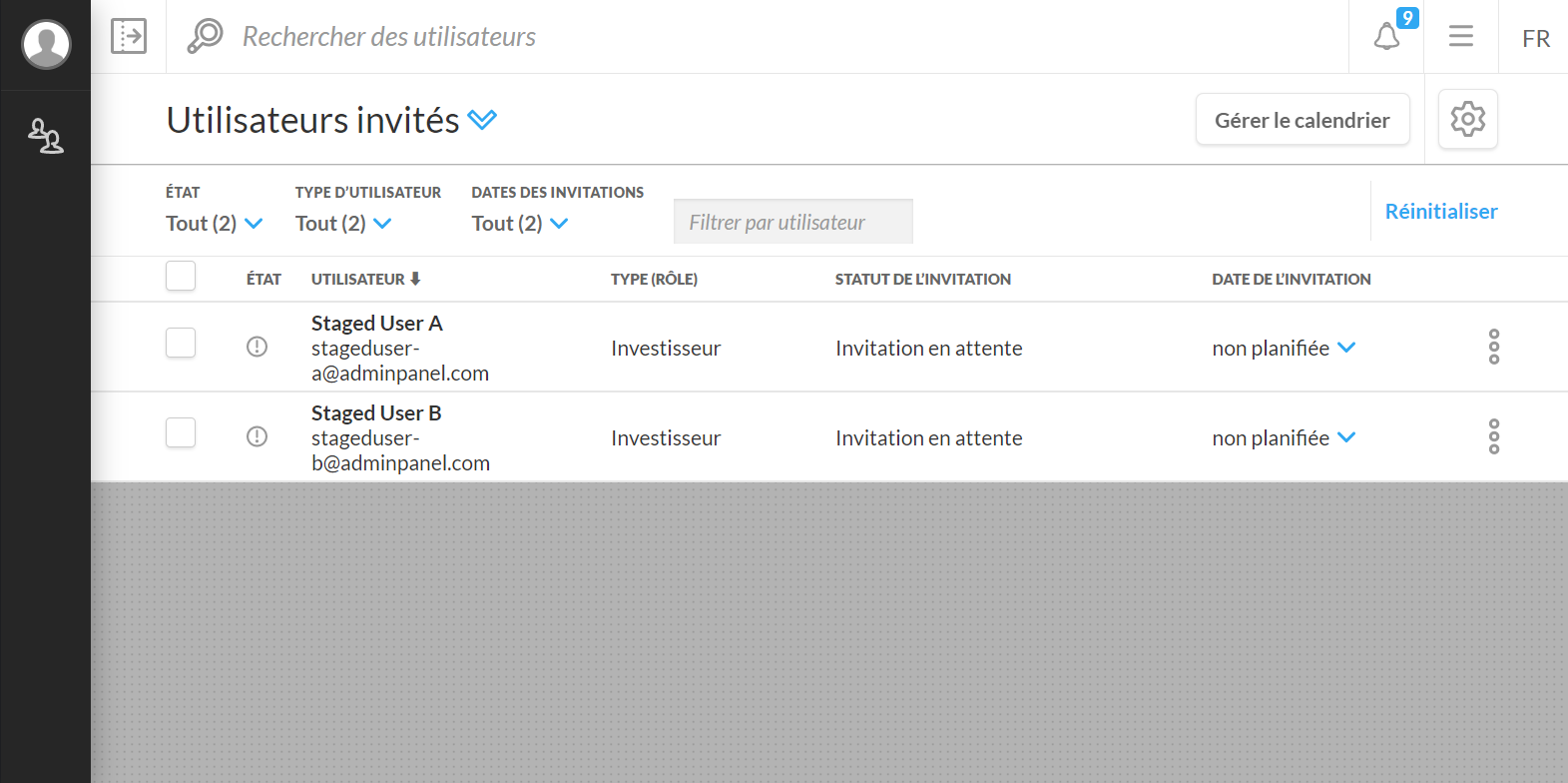
Task: Expand the sidebar panel with arrow icon
Action: (129, 36)
